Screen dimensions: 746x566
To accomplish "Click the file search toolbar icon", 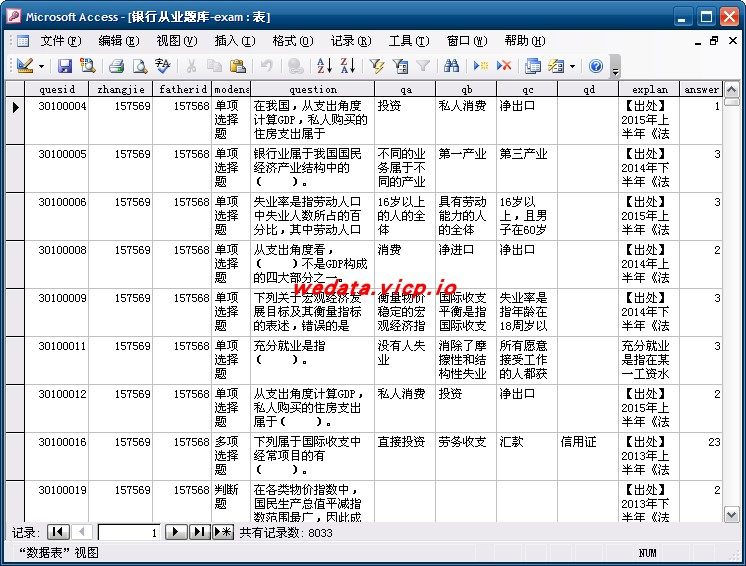I will click(x=88, y=66).
